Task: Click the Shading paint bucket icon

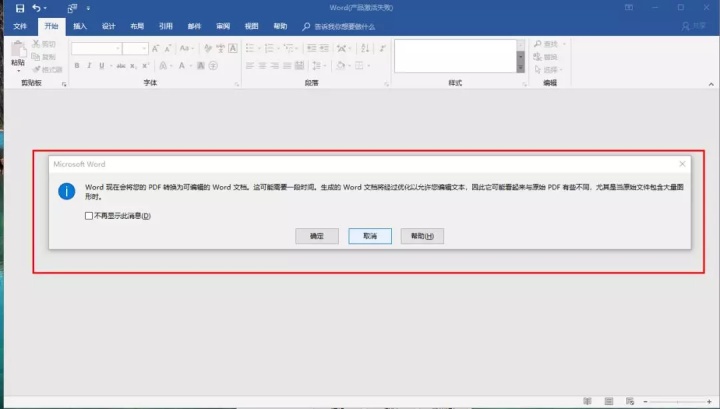Action: (340, 66)
